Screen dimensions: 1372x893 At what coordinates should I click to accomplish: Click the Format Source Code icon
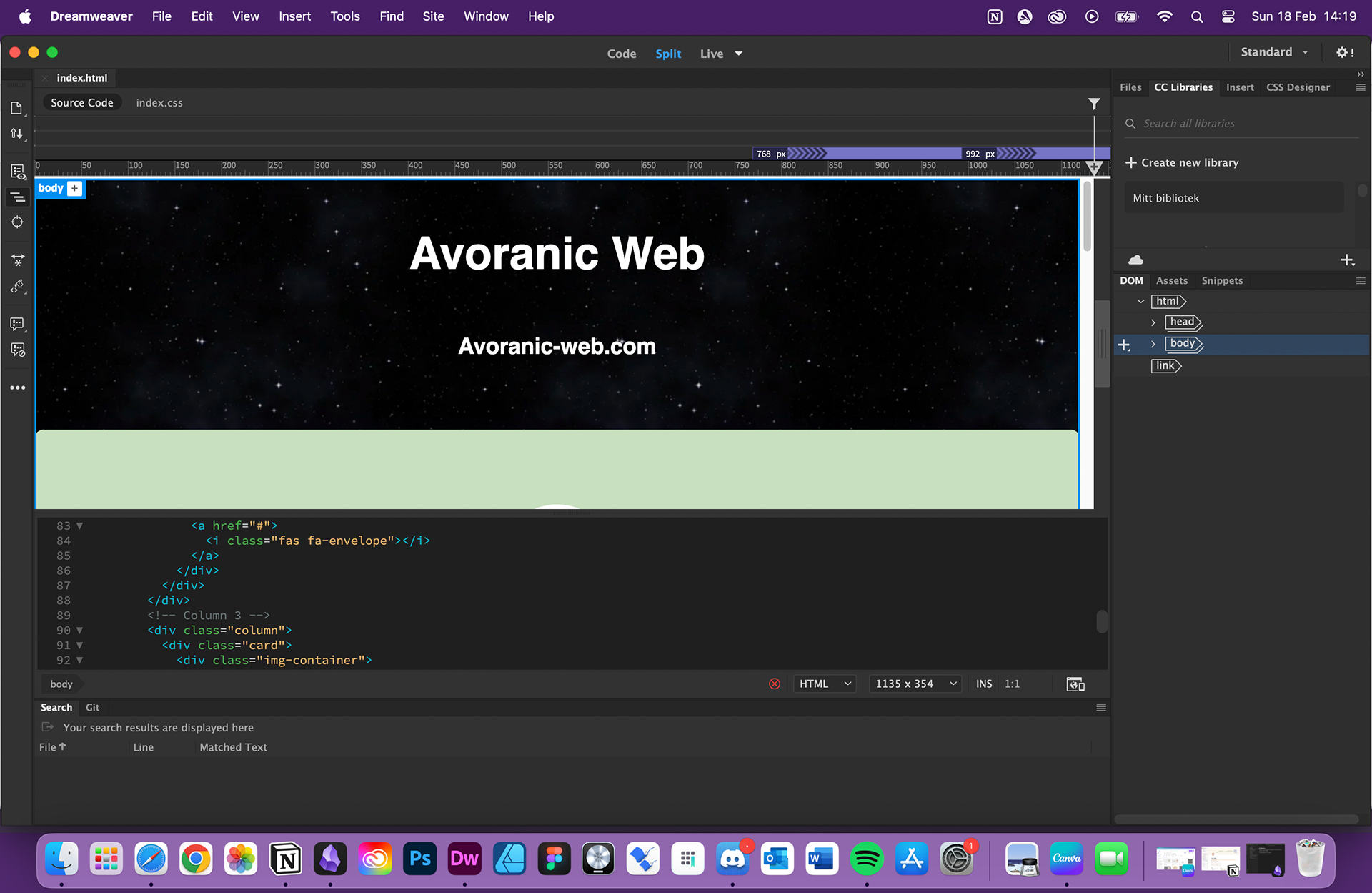click(18, 287)
